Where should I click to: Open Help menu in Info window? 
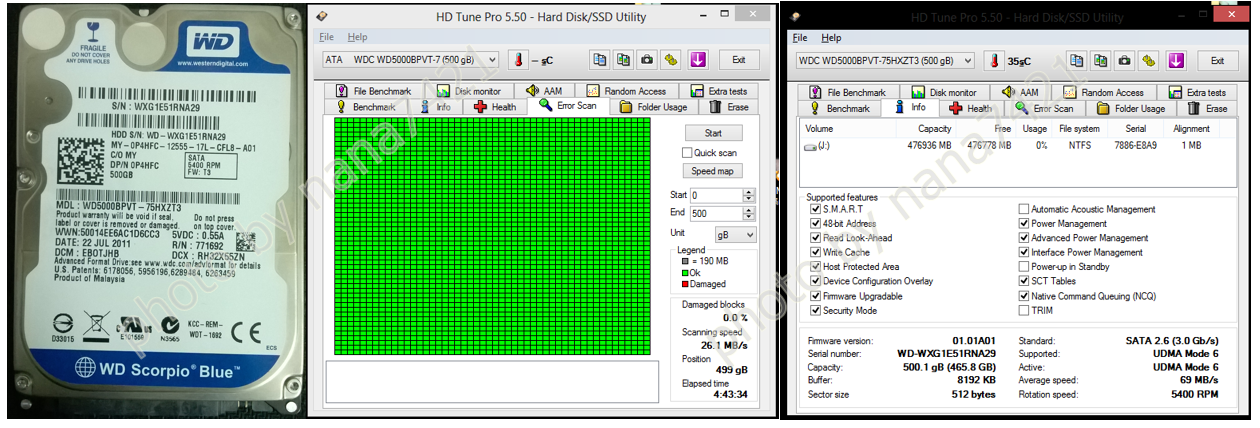coord(831,38)
